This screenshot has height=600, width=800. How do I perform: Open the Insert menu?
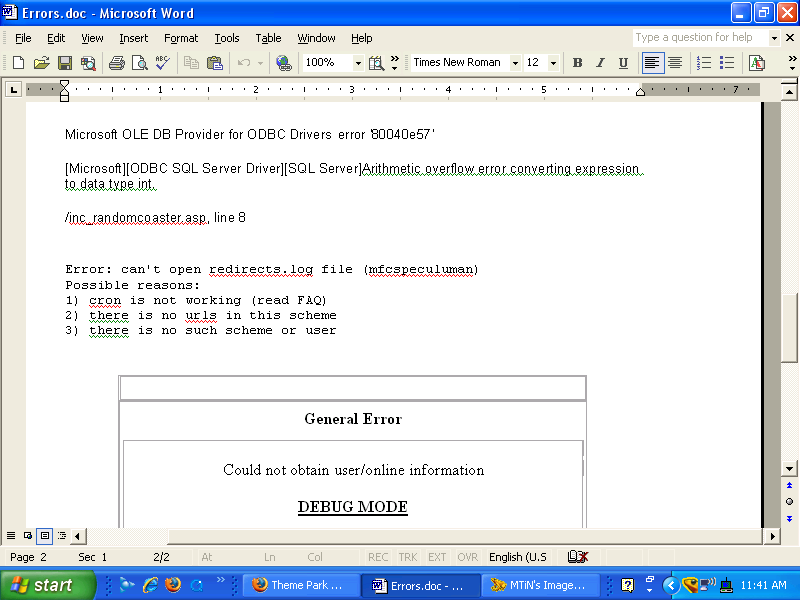point(134,38)
